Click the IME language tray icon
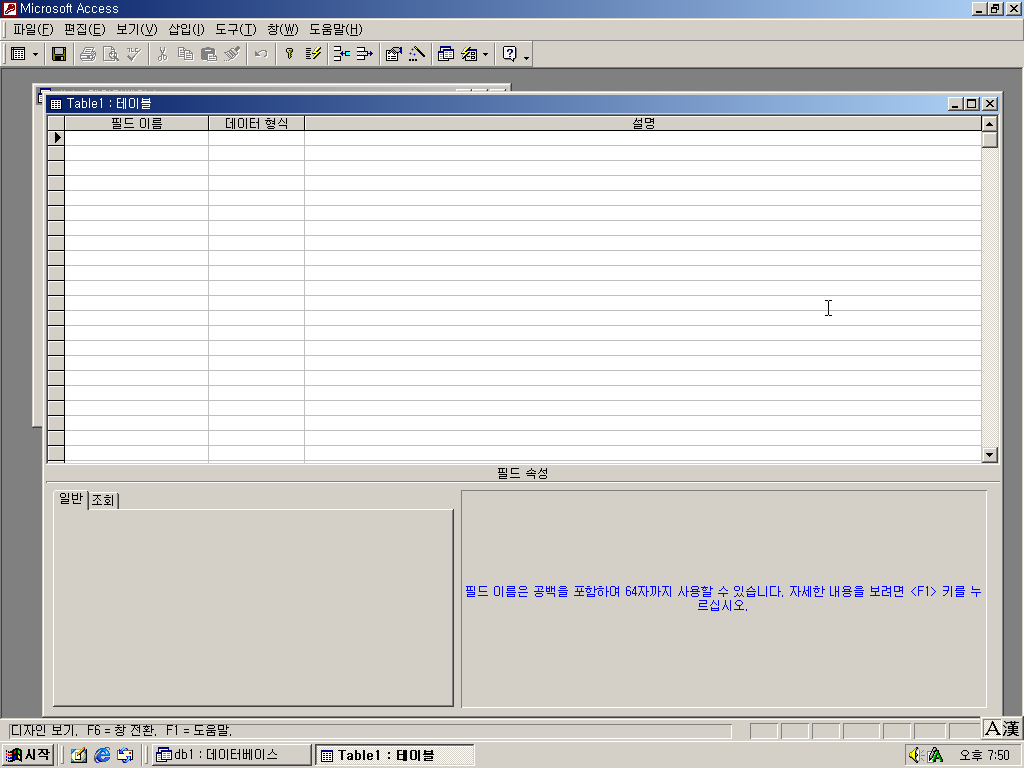The width and height of the screenshot is (1024, 768). 936,755
